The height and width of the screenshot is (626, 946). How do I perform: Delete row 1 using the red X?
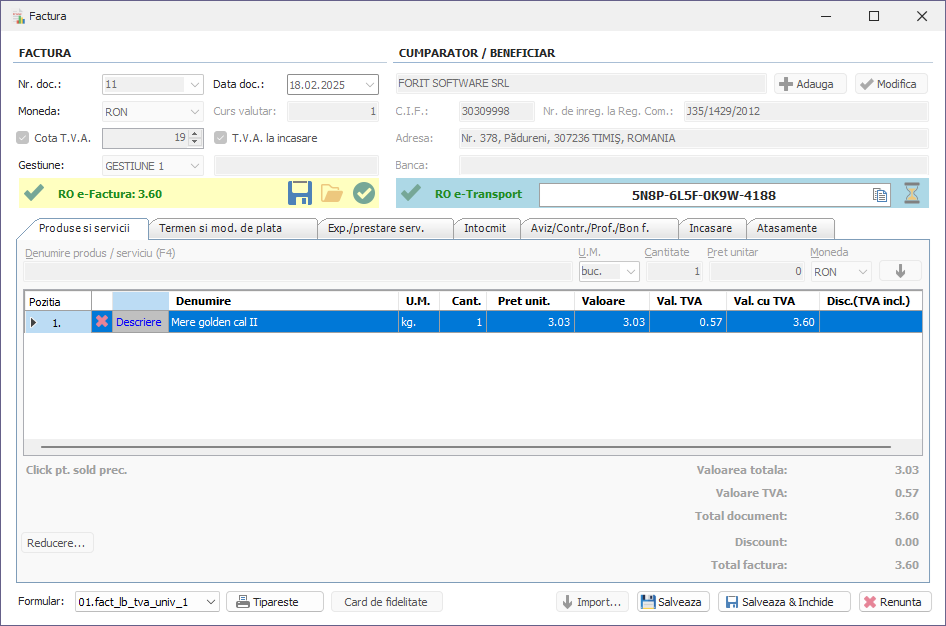(101, 322)
